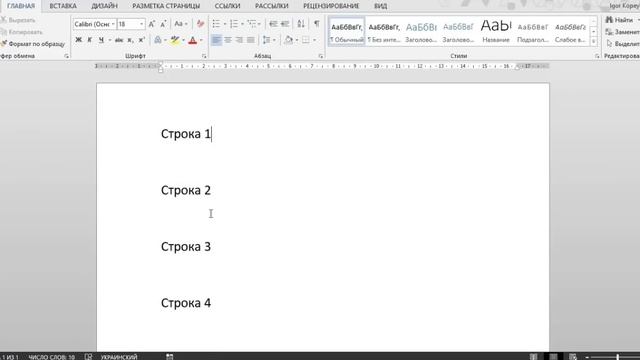640x360 pixels.
Task: Apply Без интервала style
Action: click(384, 31)
